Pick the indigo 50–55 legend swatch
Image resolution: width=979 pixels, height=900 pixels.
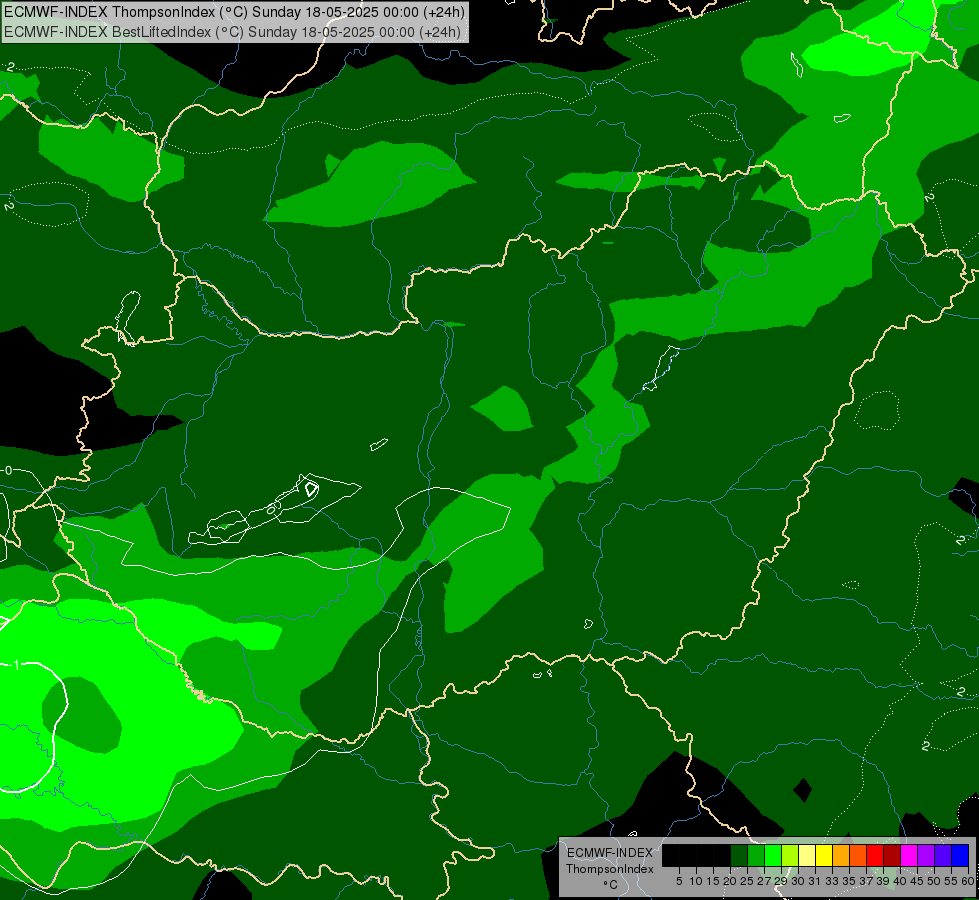click(x=943, y=856)
